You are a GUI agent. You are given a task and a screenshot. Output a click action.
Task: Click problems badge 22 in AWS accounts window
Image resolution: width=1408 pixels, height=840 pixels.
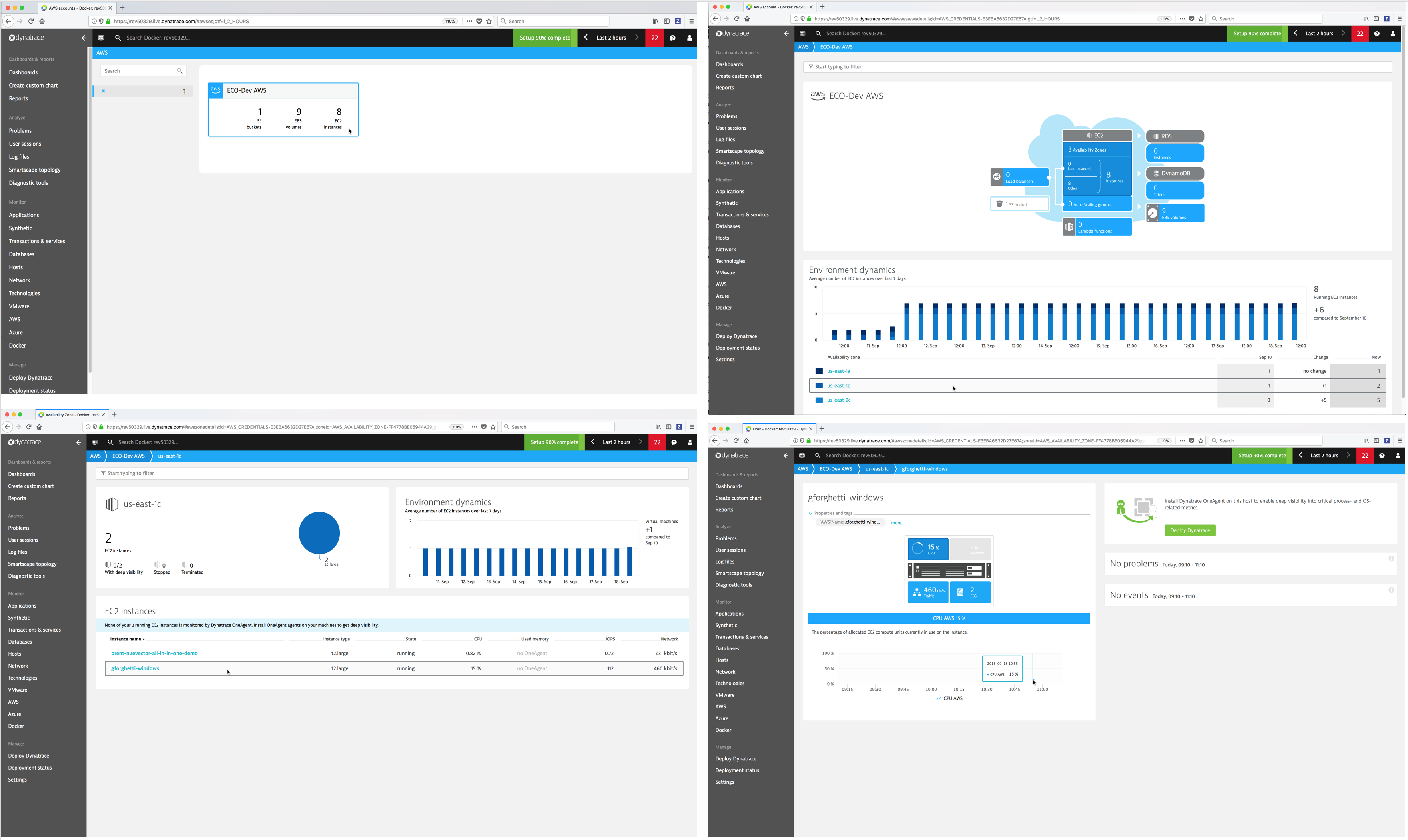(x=655, y=38)
